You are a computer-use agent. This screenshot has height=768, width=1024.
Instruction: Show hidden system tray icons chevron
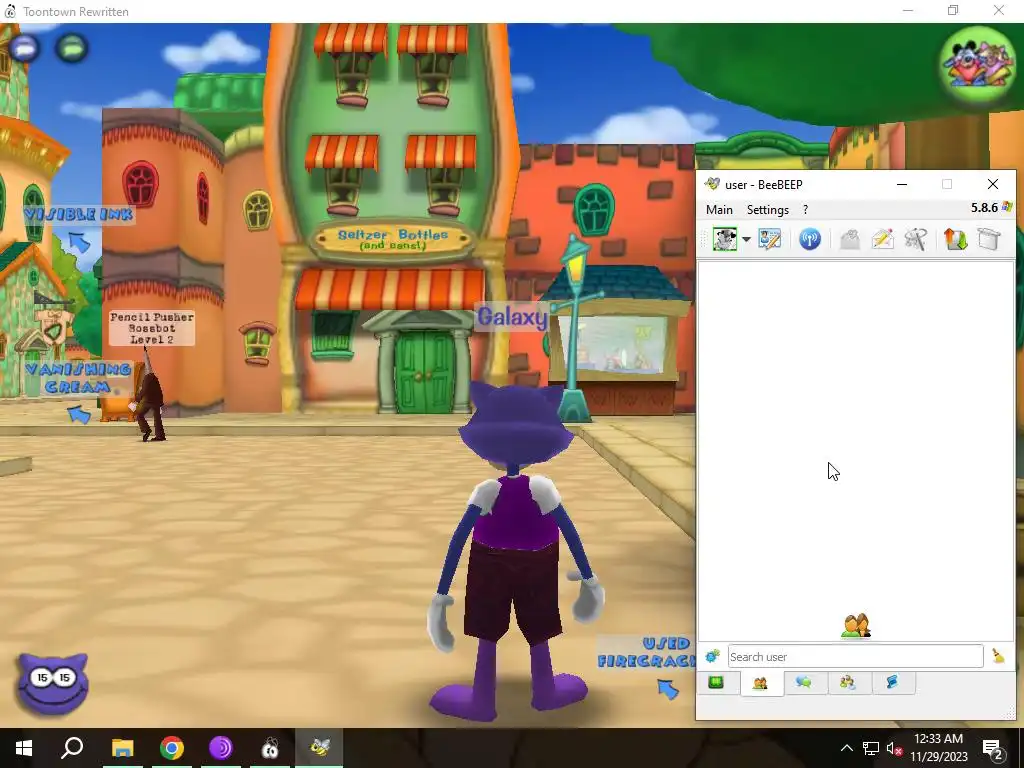[846, 748]
